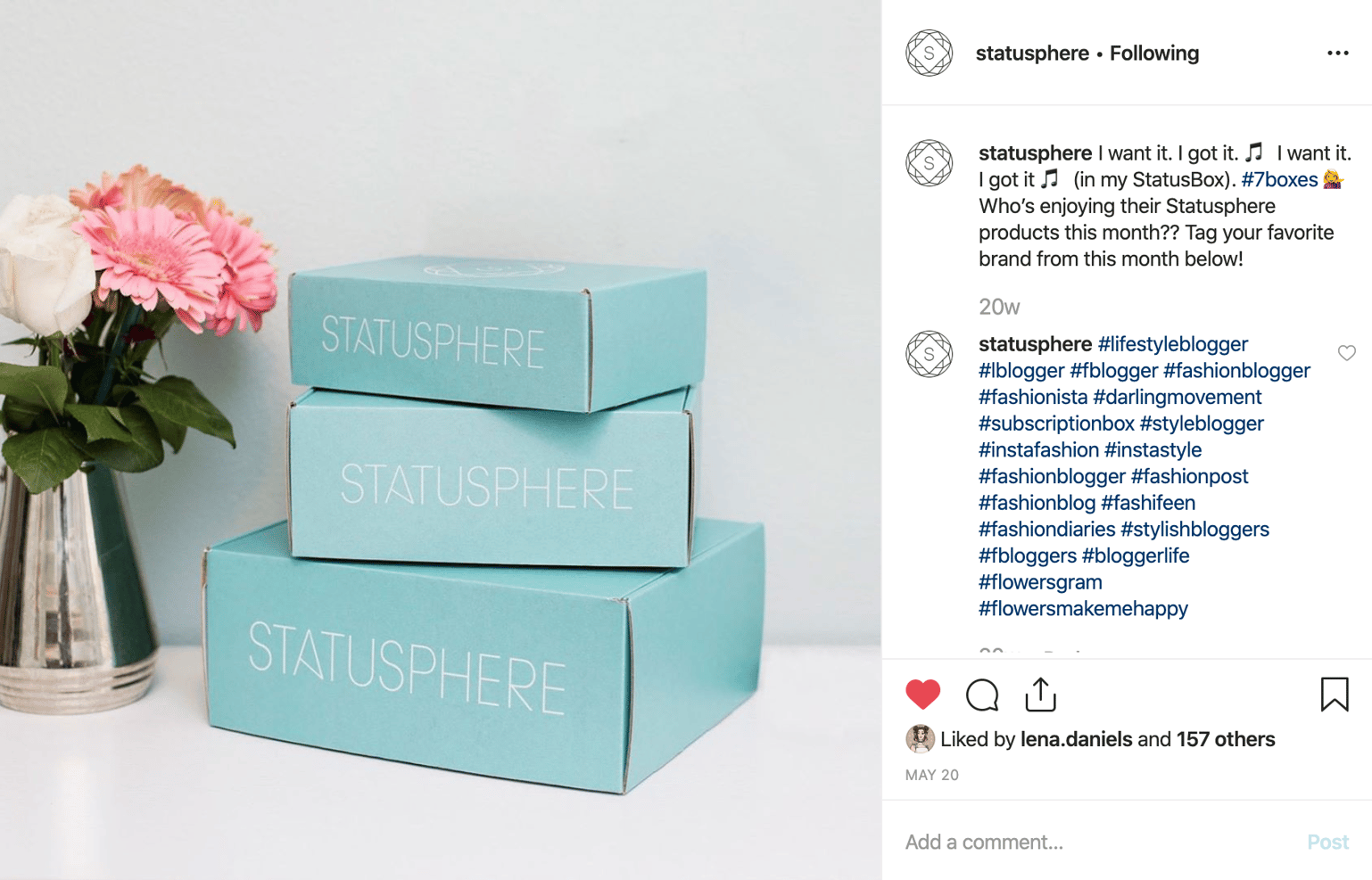1372x880 pixels.
Task: Open the #flowersmakemehappy hashtag
Action: point(1083,609)
